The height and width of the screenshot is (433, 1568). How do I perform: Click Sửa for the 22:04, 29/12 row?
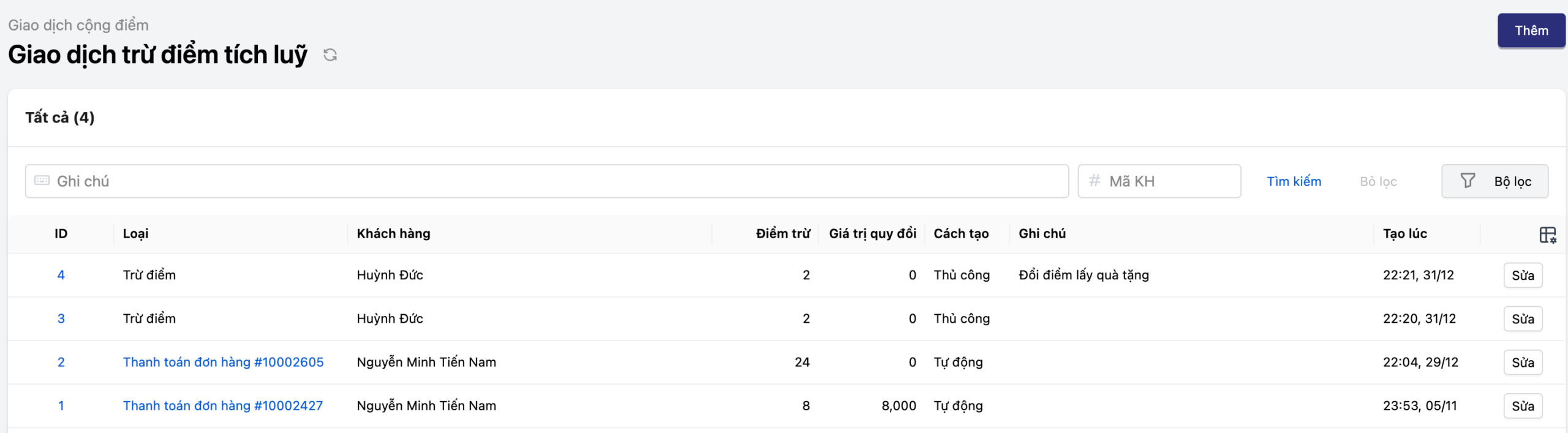click(x=1522, y=362)
